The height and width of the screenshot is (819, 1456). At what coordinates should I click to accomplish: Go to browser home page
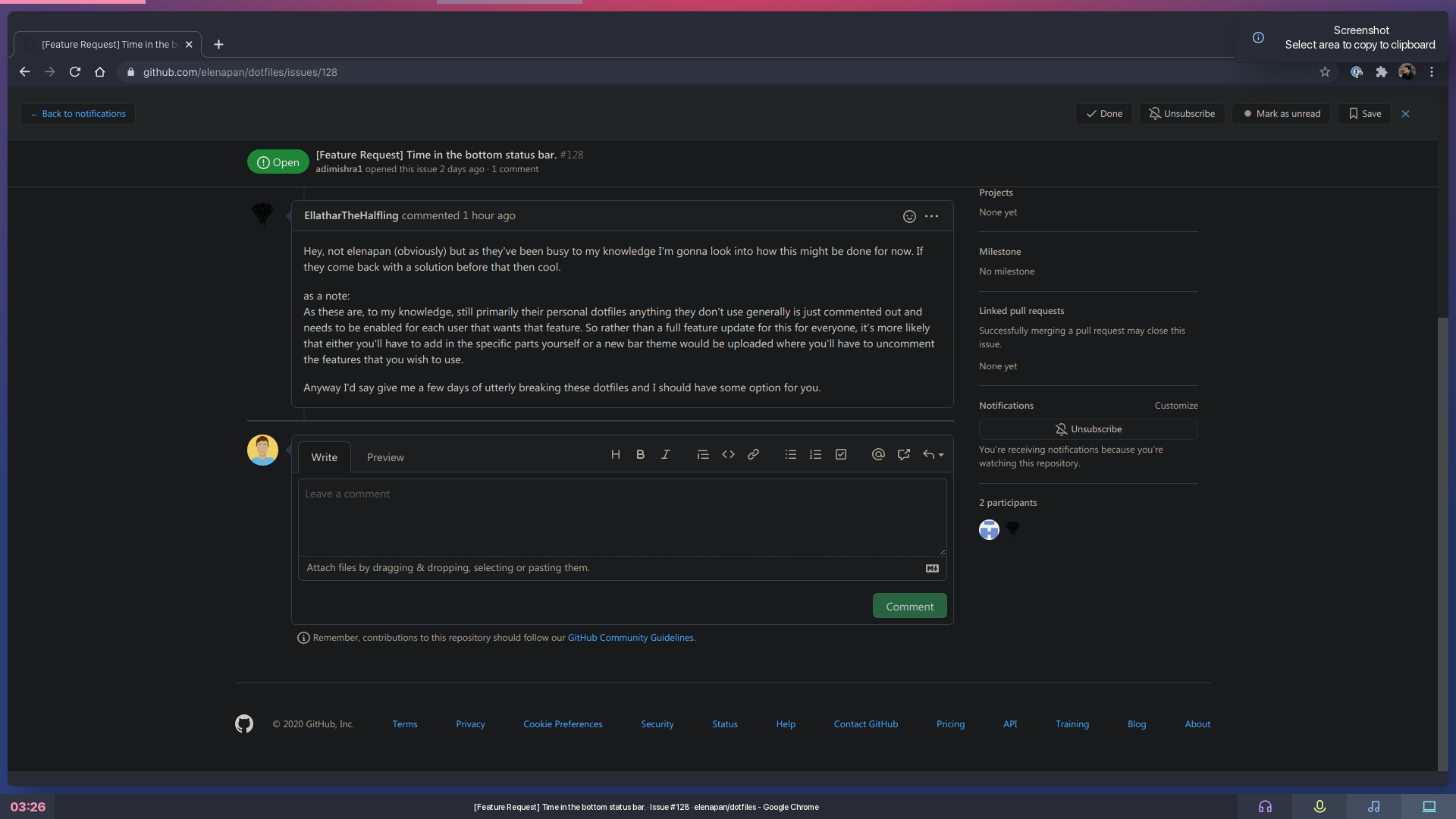tap(100, 72)
